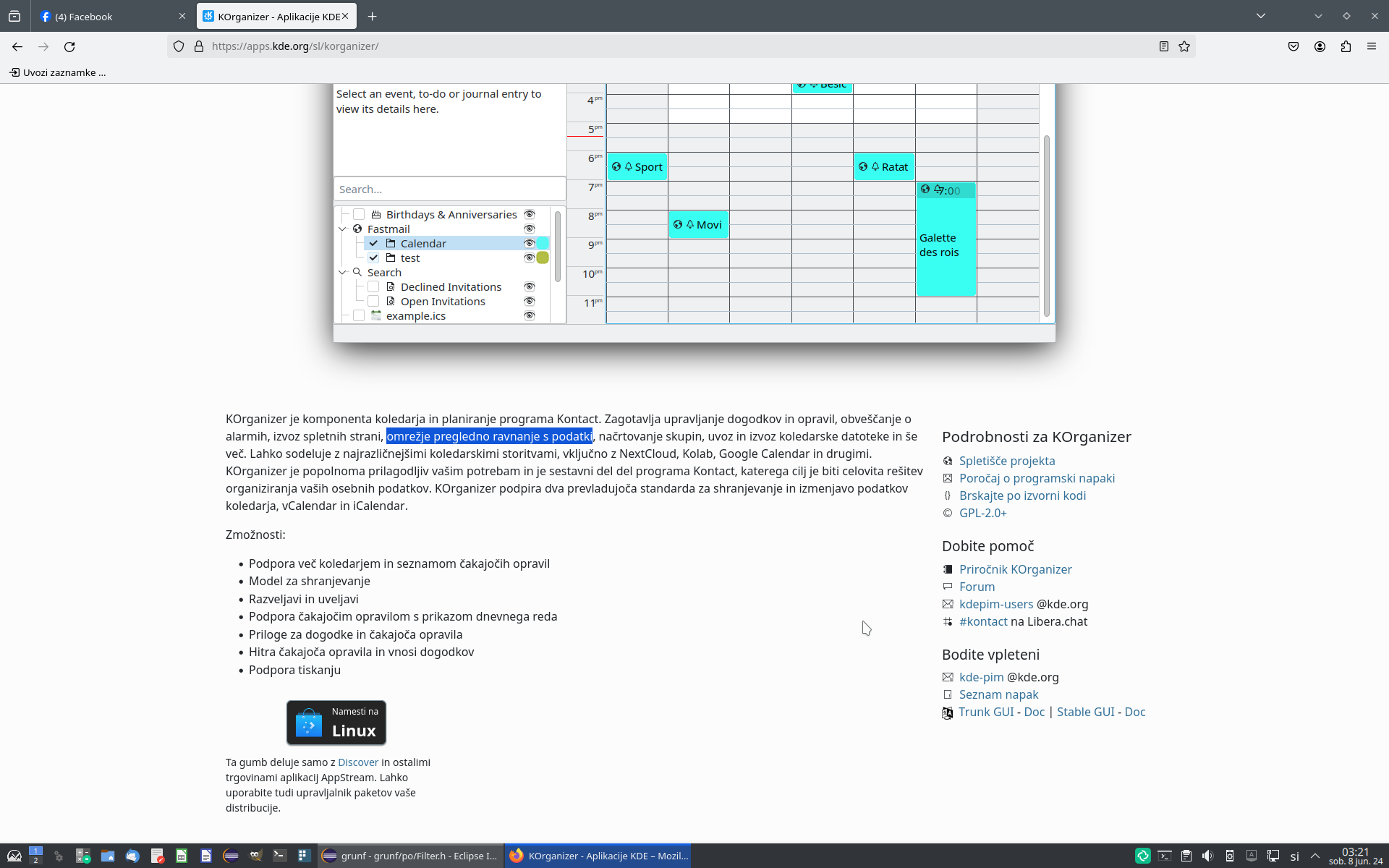Screen dimensions: 1389x868
Task: Uncheck the Calendar folder checkbox
Action: 373,243
